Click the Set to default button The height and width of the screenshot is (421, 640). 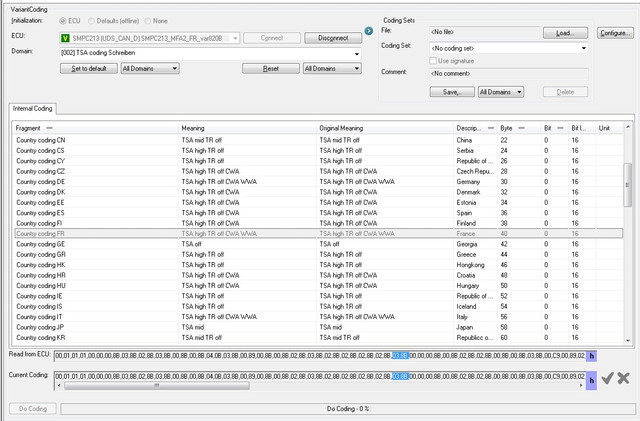pos(89,68)
